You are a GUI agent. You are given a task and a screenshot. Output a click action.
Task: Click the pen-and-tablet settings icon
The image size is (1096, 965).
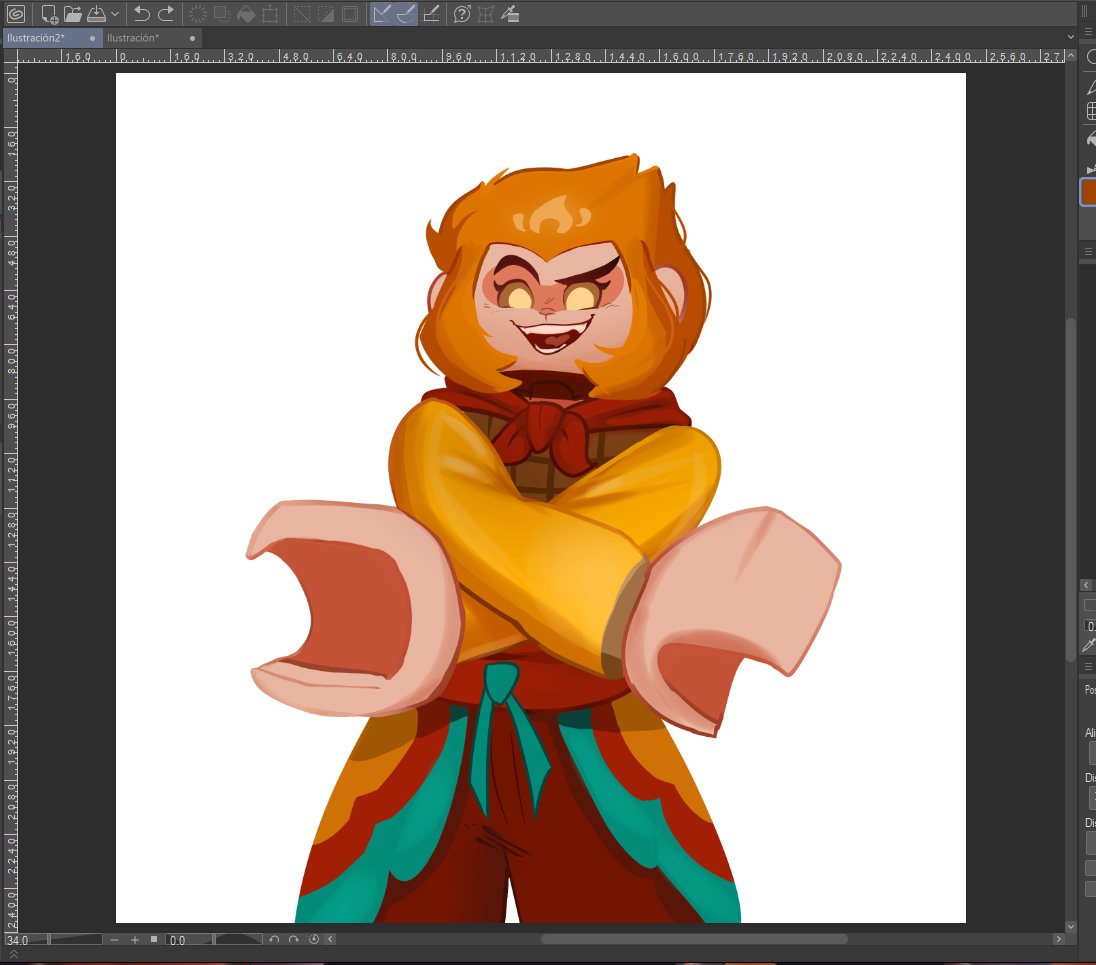pos(510,13)
